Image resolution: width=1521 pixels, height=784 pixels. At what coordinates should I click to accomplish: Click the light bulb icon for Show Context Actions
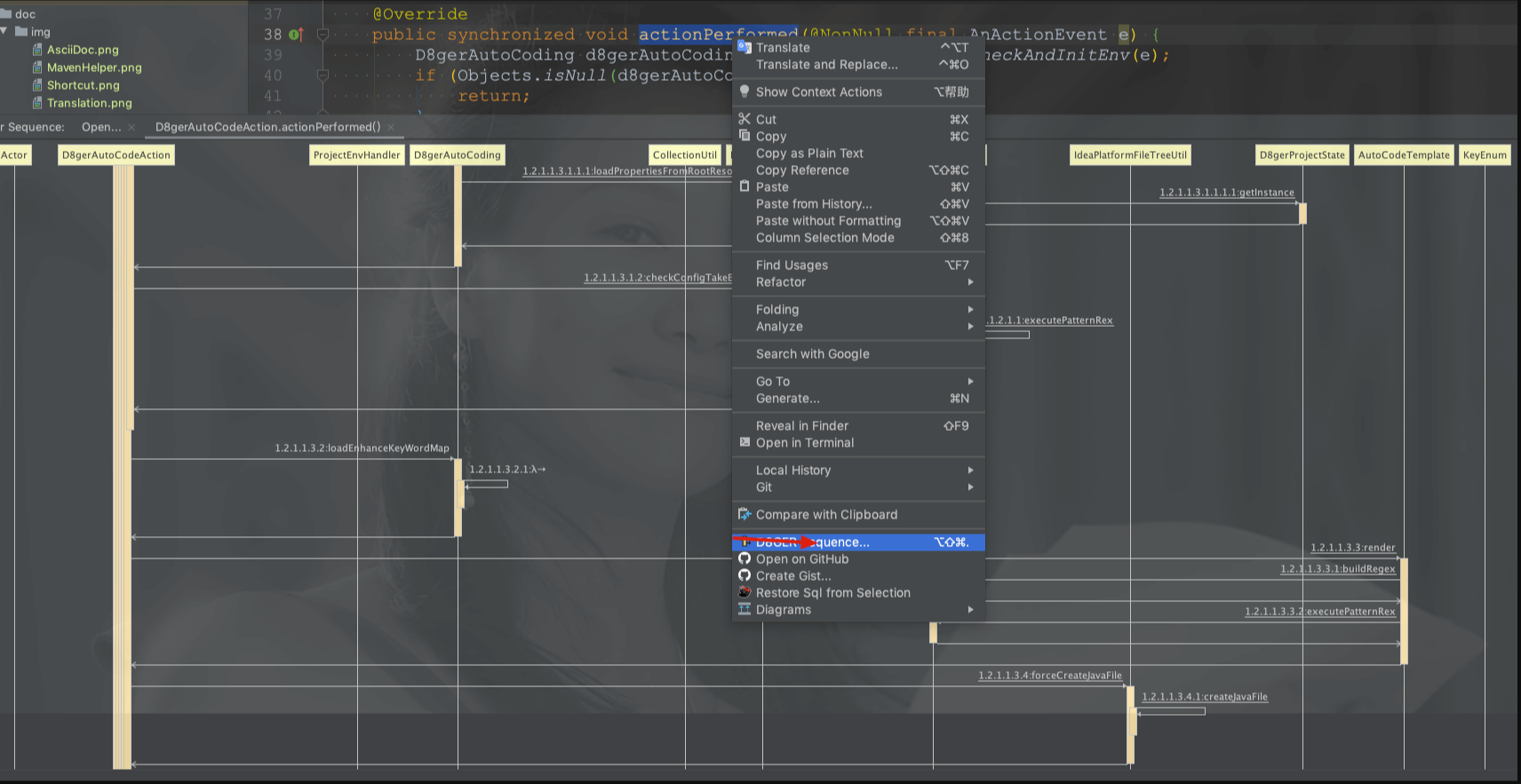[x=745, y=91]
